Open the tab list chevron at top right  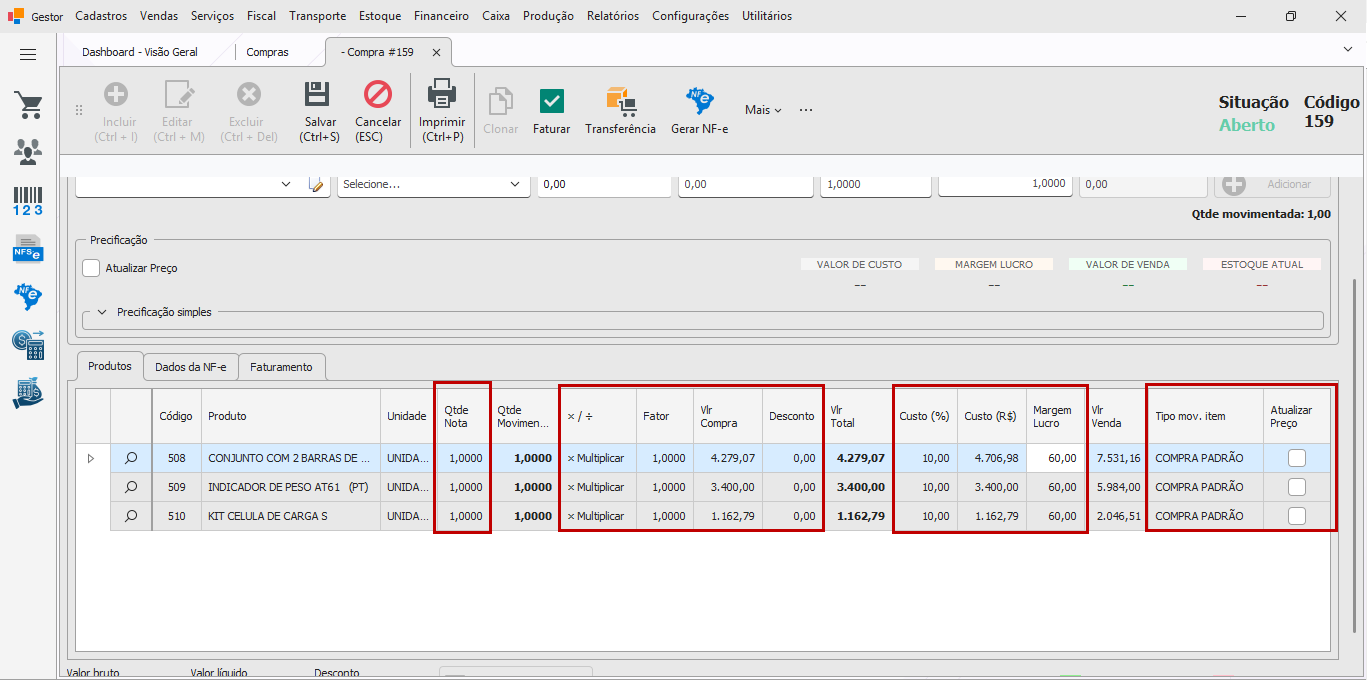coord(1347,49)
